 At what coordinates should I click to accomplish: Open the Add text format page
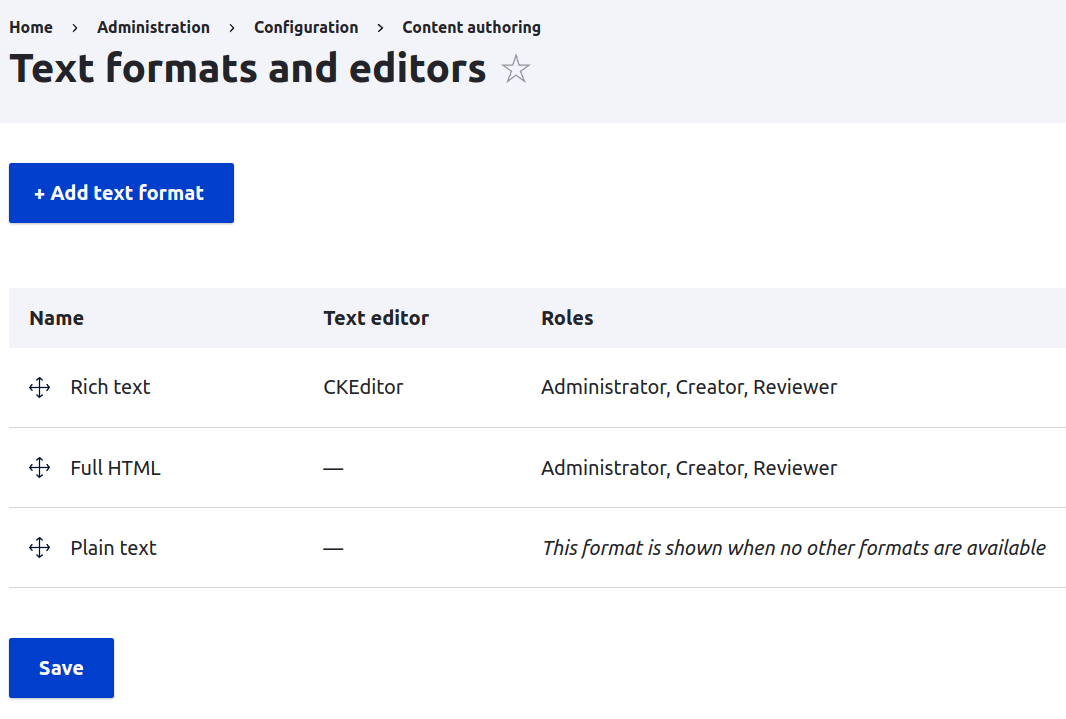pos(120,192)
